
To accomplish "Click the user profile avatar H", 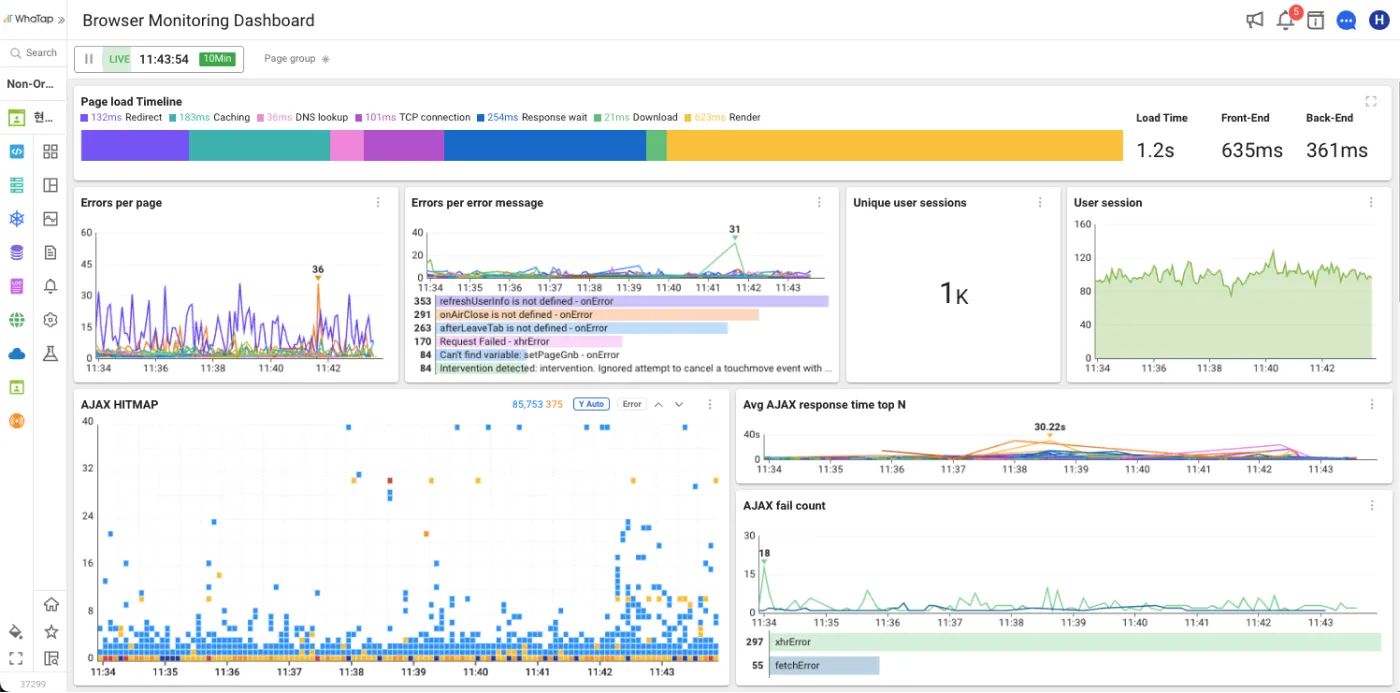I will click(x=1379, y=20).
